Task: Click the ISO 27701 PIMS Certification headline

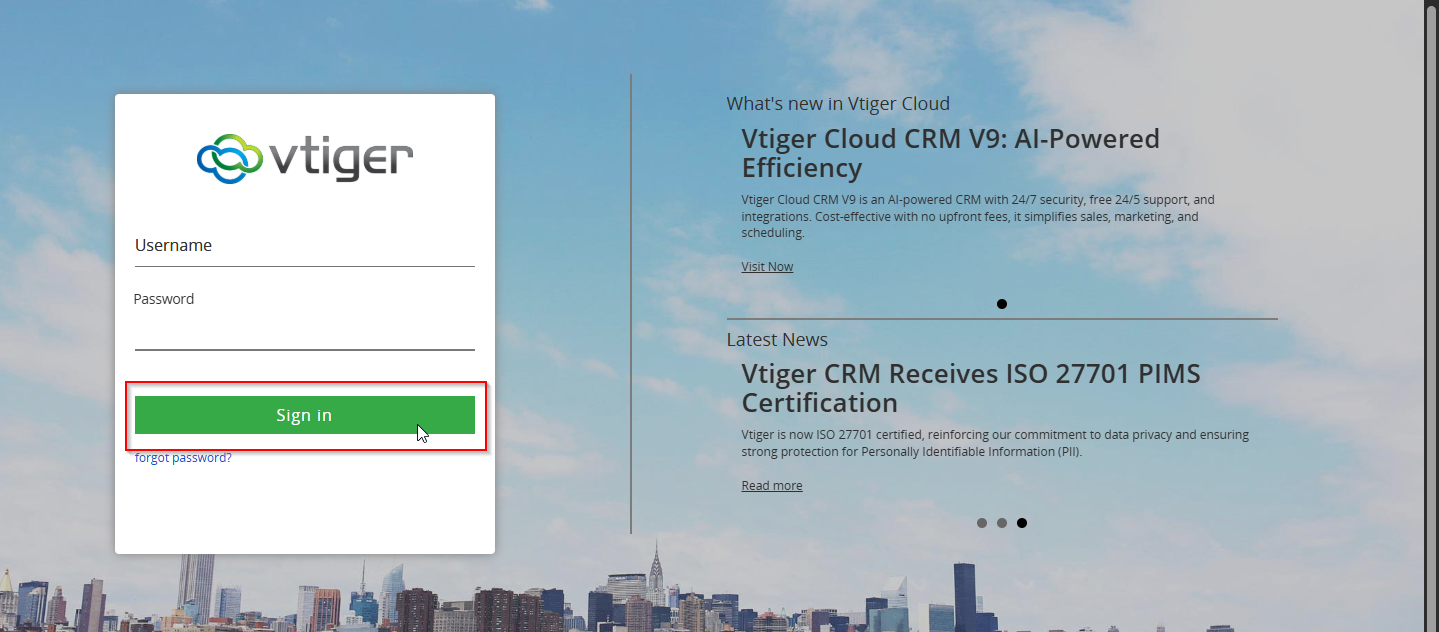Action: (x=970, y=388)
